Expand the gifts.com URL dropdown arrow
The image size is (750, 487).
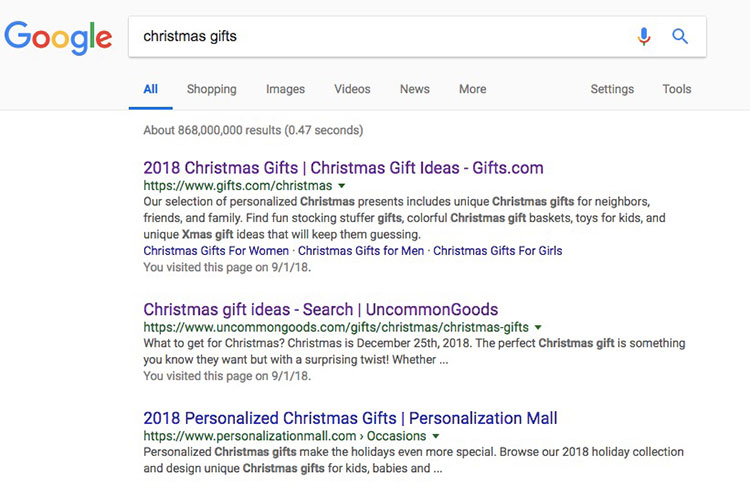(342, 186)
